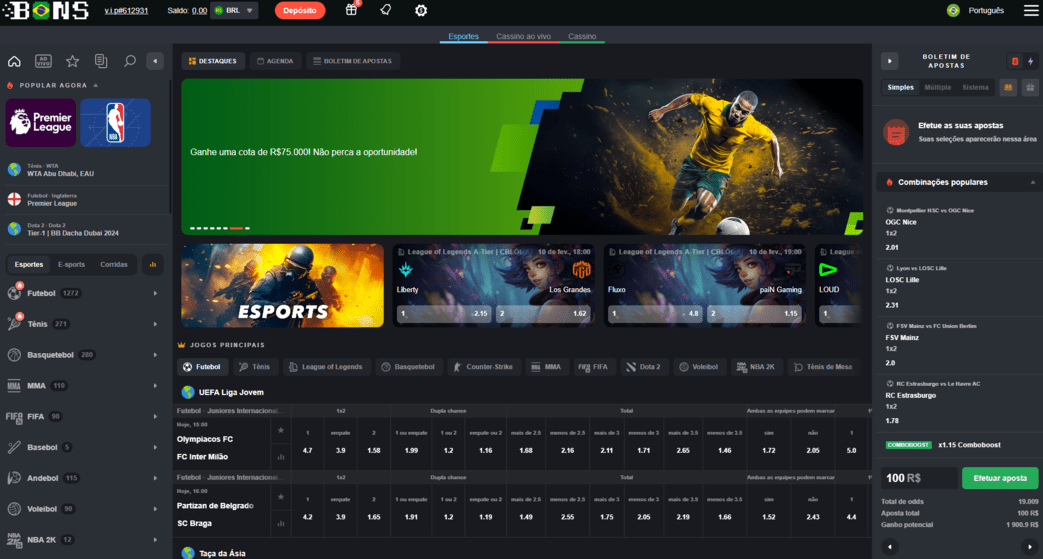Open Português language selector
1043x559 pixels.
pyautogui.click(x=975, y=11)
